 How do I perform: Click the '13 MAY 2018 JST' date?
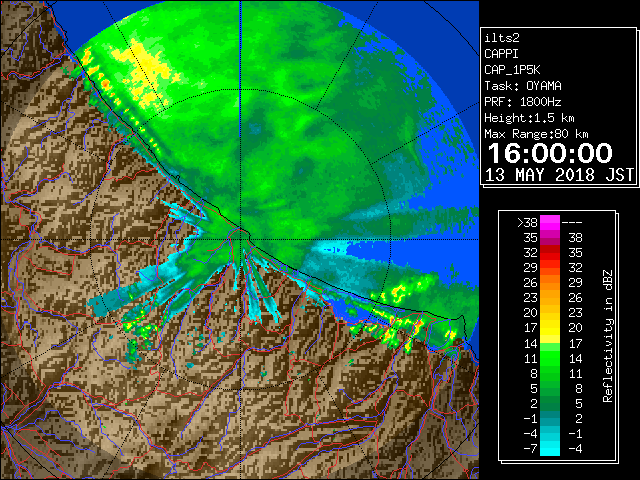559,175
